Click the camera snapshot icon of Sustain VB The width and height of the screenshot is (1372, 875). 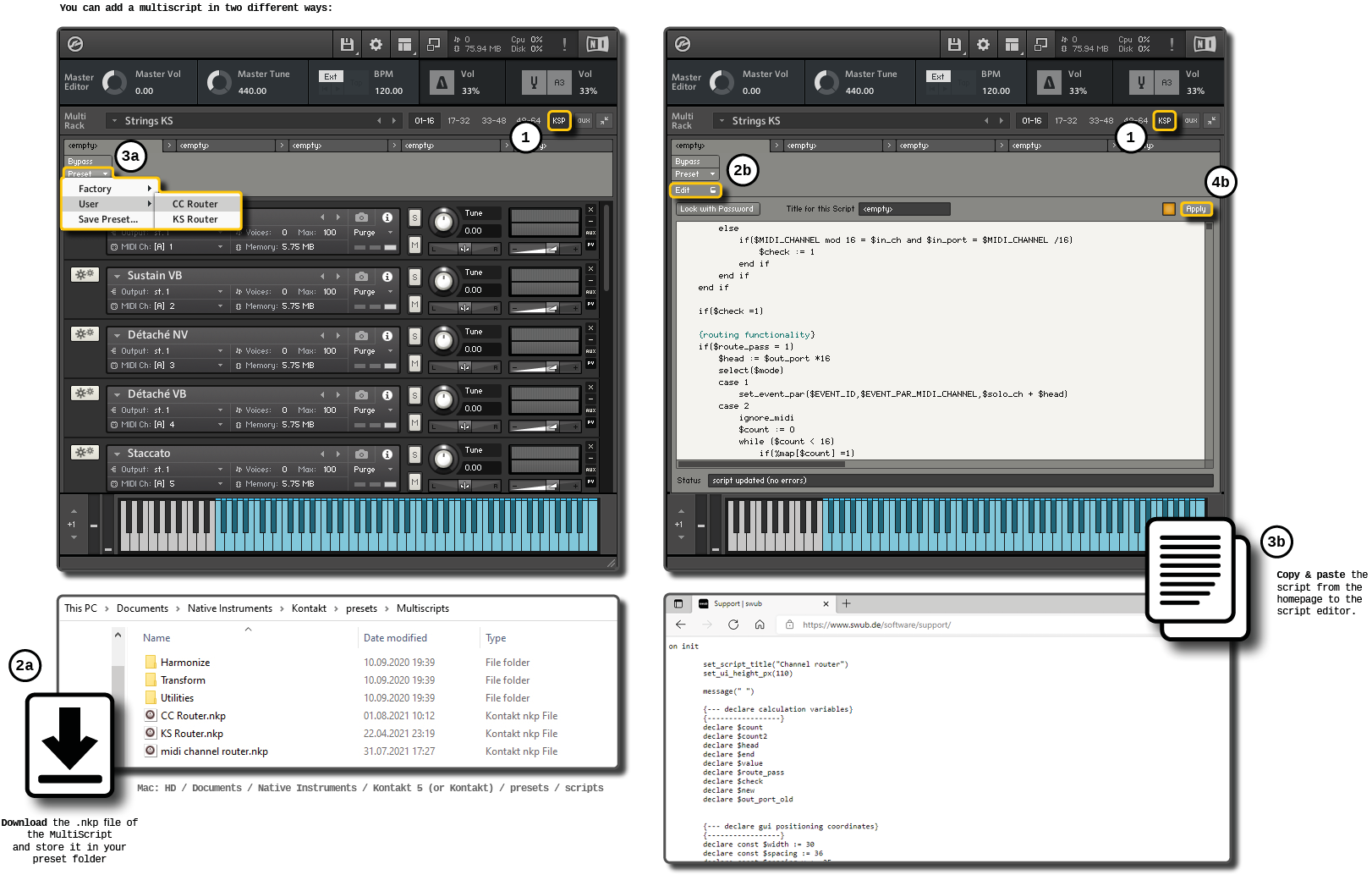[361, 277]
